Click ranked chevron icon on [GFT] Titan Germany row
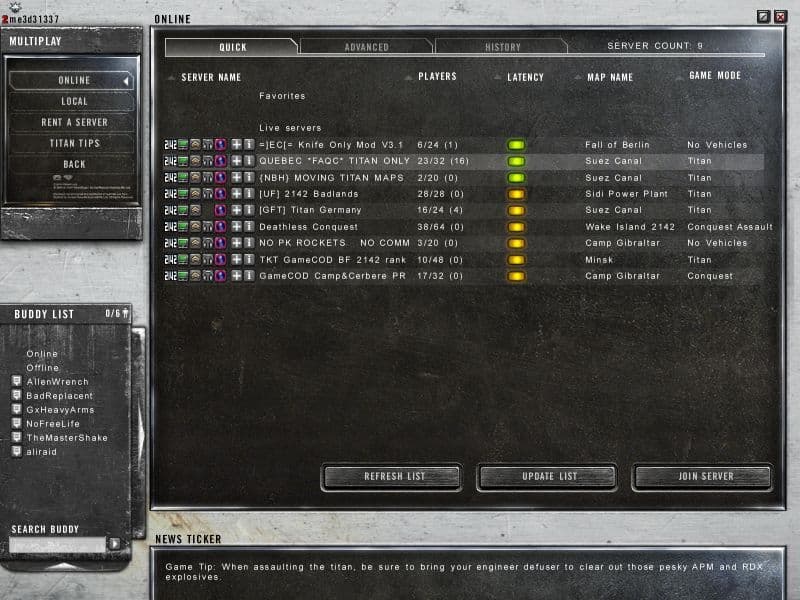The width and height of the screenshot is (800, 600). tap(195, 210)
